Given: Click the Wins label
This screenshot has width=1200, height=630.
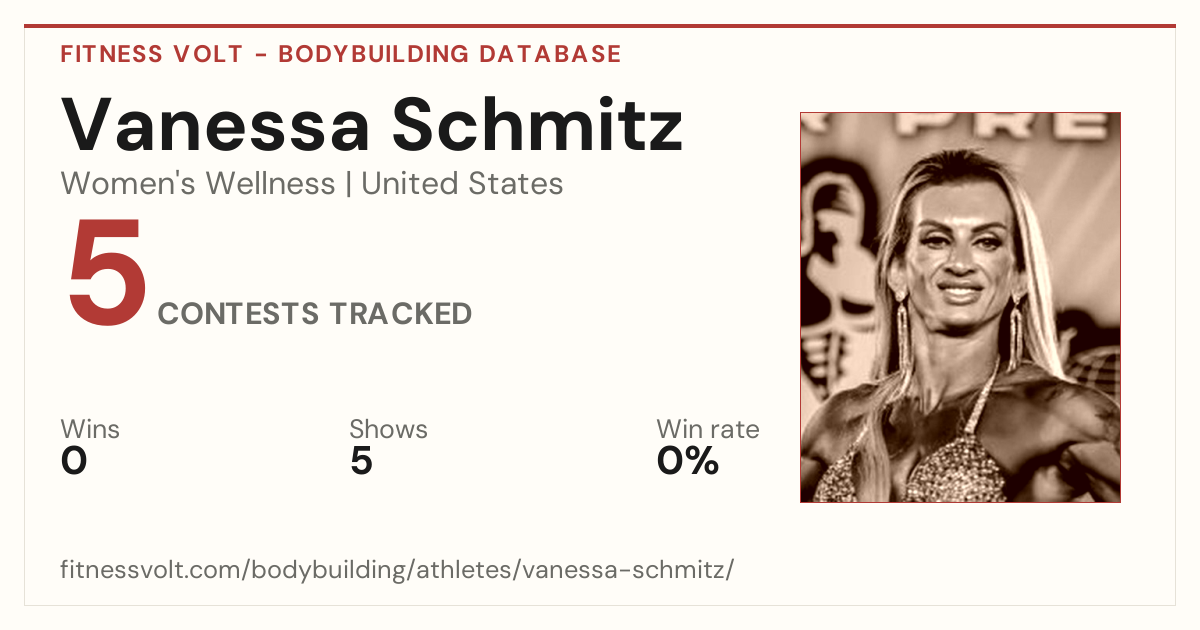Looking at the screenshot, I should point(90,430).
